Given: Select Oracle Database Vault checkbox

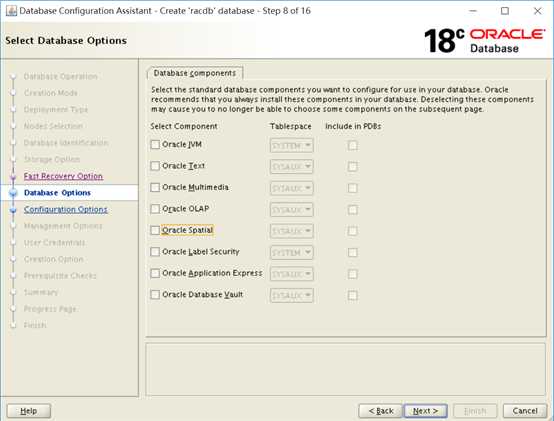Looking at the screenshot, I should coord(155,295).
